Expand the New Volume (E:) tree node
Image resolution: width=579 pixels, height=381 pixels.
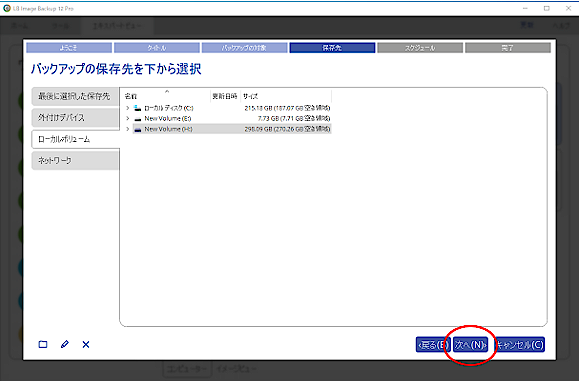(128, 119)
